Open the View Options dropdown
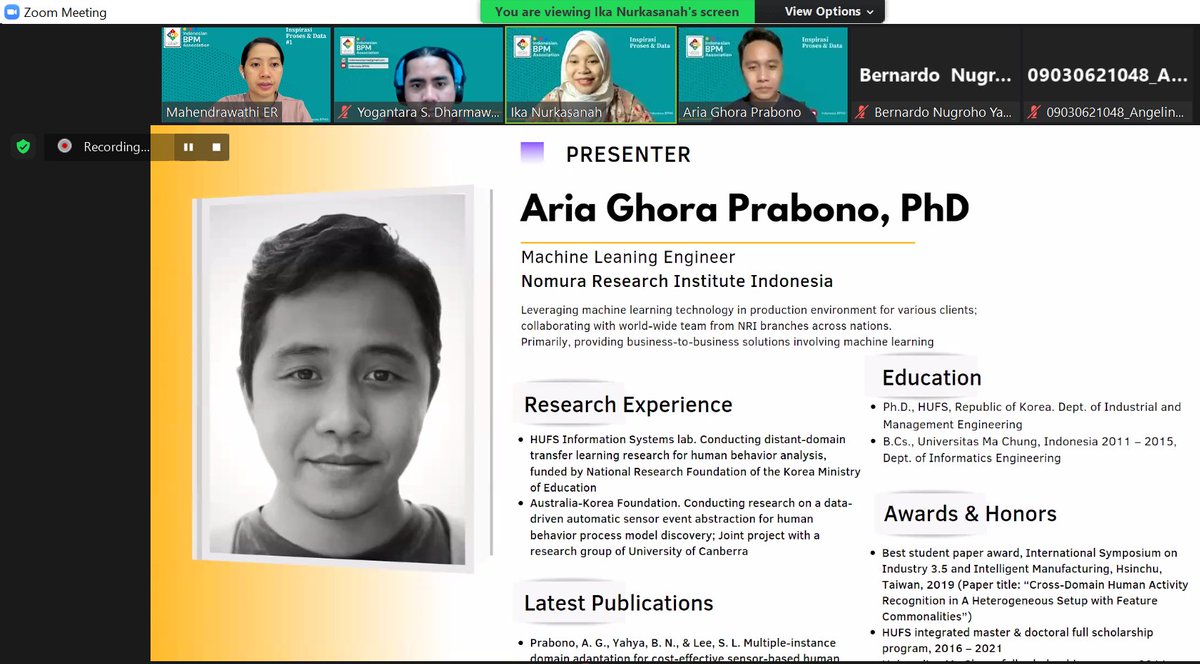 [x=828, y=12]
